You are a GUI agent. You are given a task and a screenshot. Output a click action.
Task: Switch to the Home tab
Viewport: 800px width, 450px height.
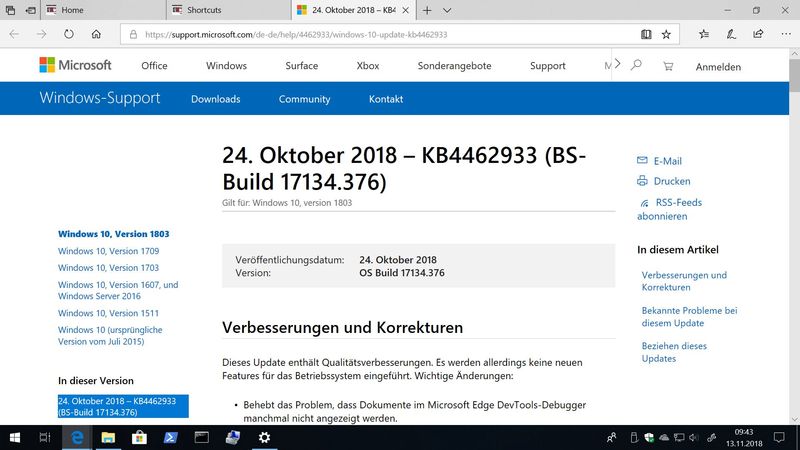(x=104, y=10)
